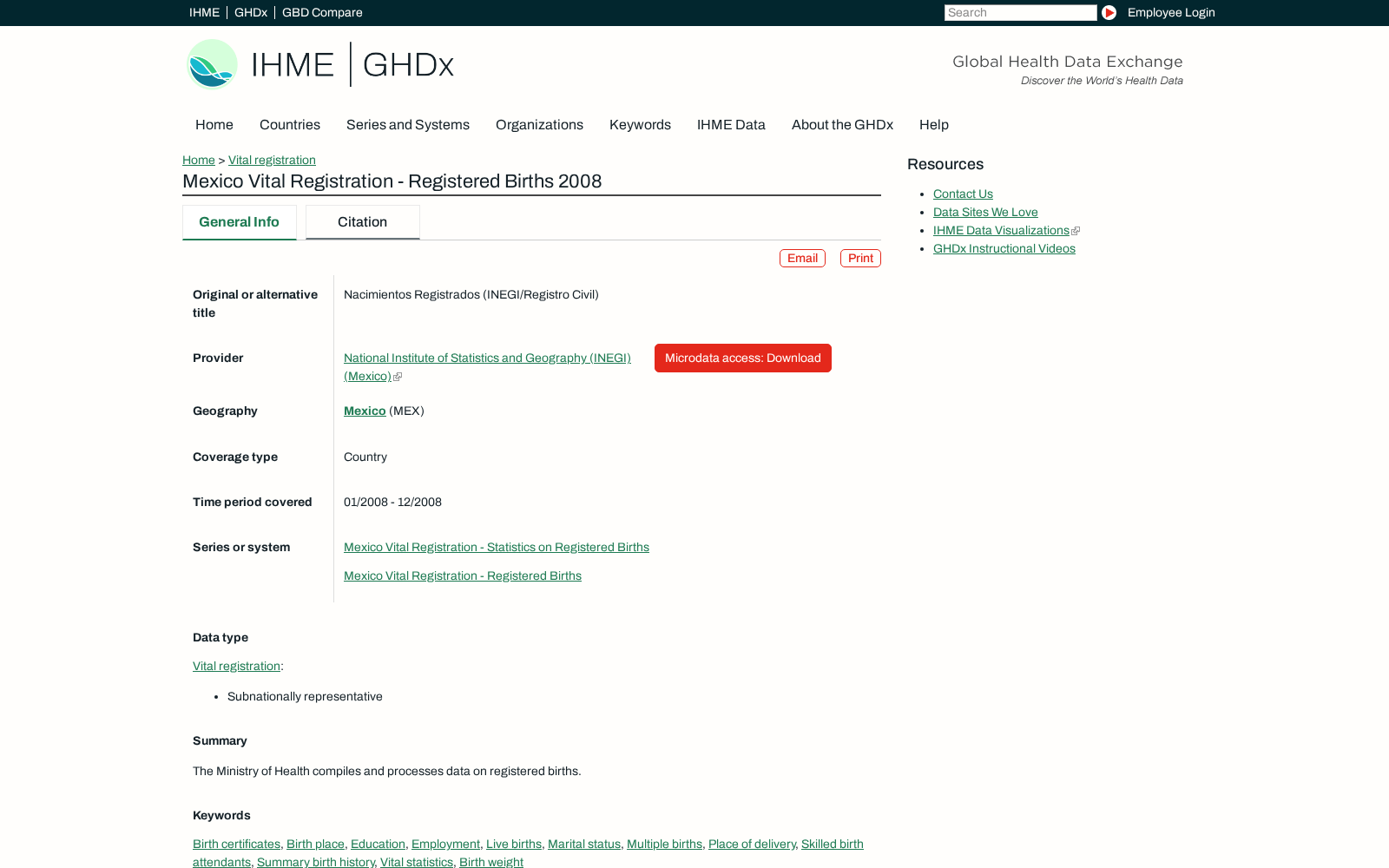Click the Place of delivery keyword
This screenshot has width=1389, height=868.
[x=752, y=844]
